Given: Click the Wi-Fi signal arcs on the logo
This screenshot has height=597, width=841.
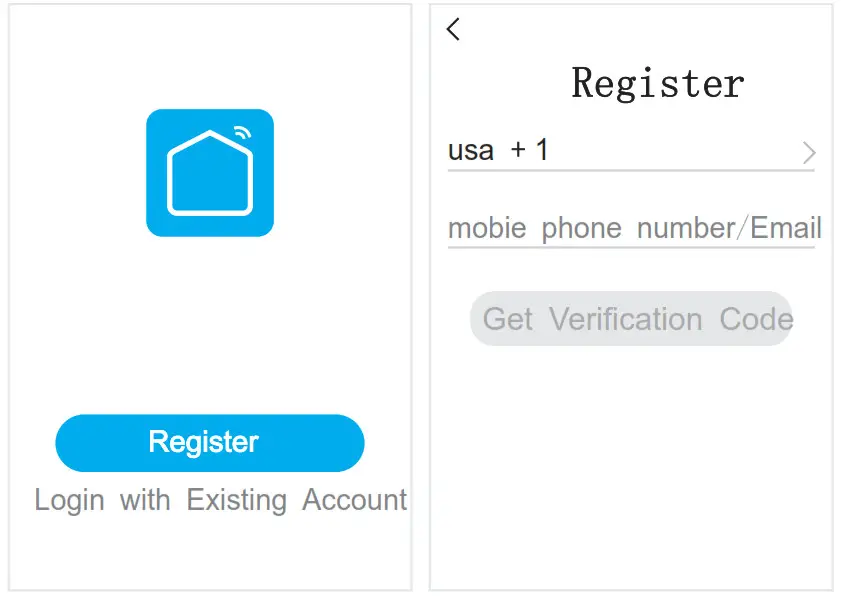Looking at the screenshot, I should pos(242,131).
